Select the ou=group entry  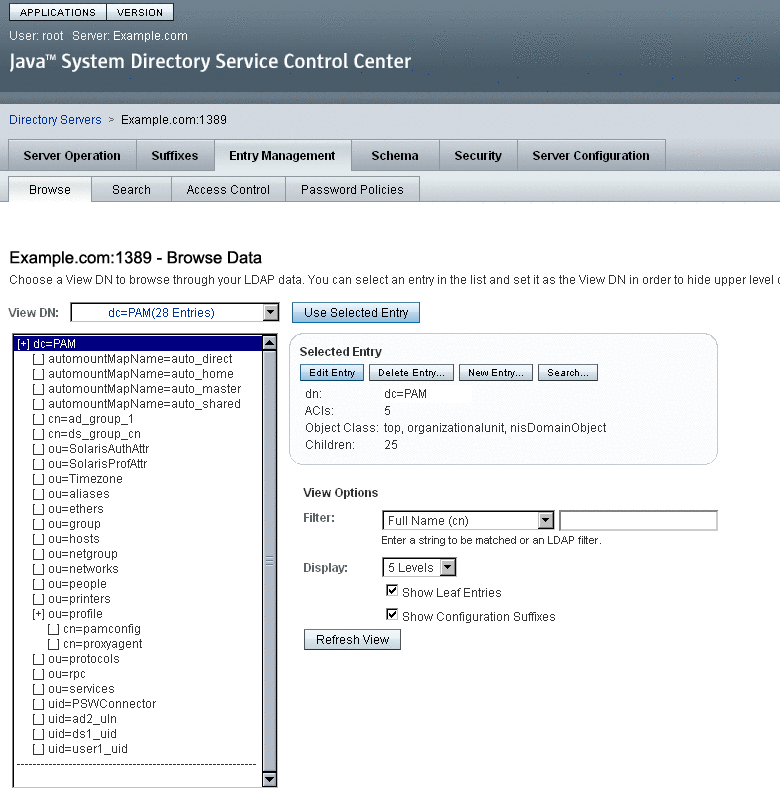[74, 524]
